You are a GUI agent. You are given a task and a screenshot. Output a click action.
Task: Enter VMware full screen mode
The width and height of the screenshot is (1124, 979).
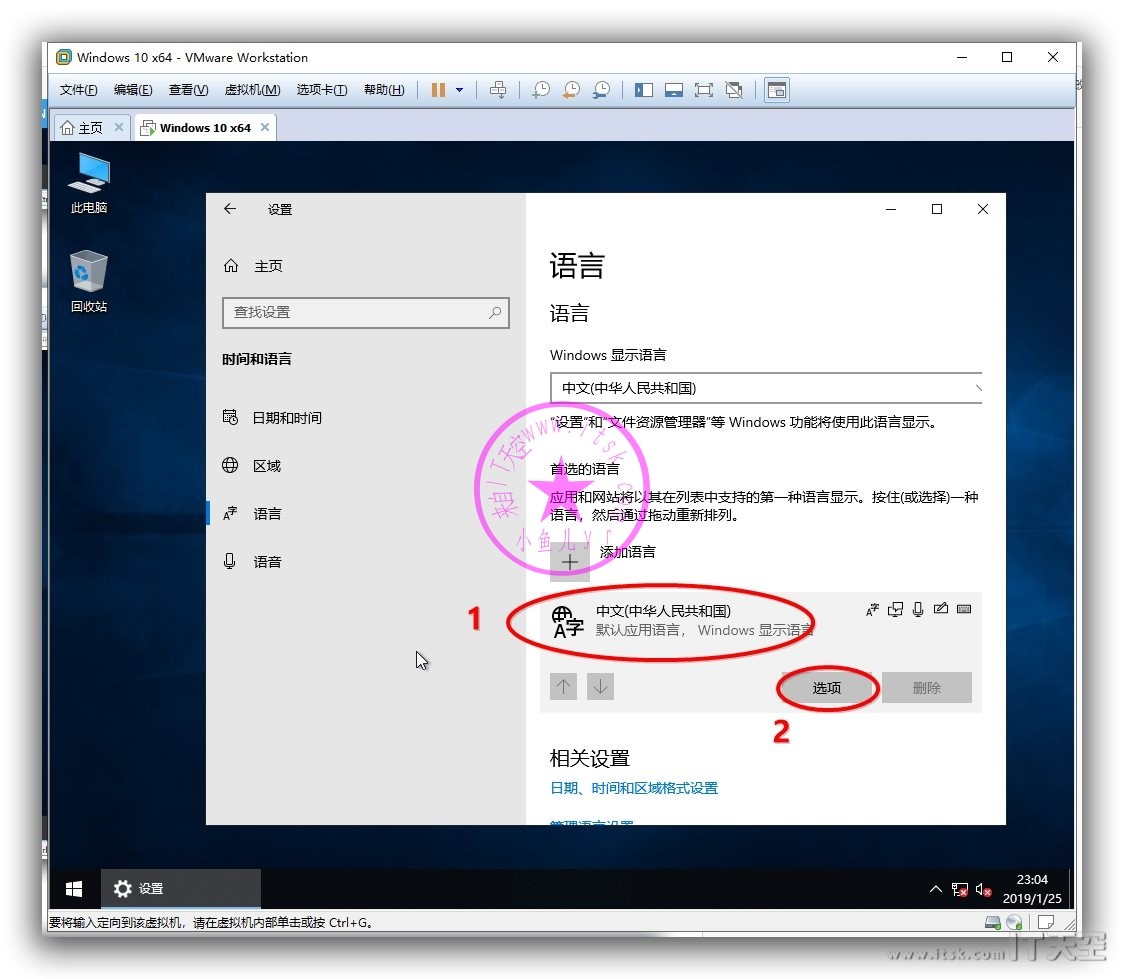(704, 90)
